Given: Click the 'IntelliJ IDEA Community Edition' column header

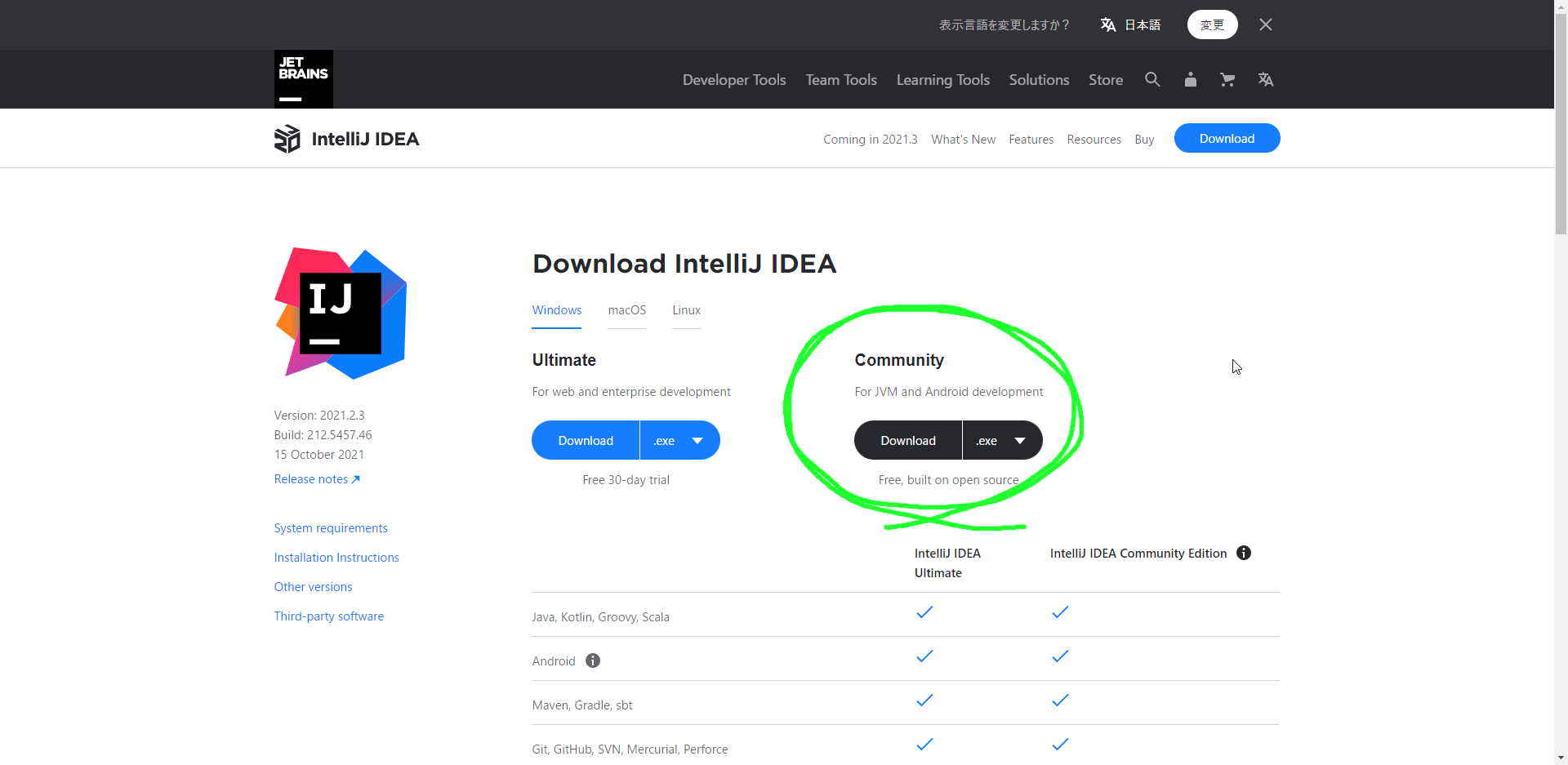Looking at the screenshot, I should click(1138, 554).
